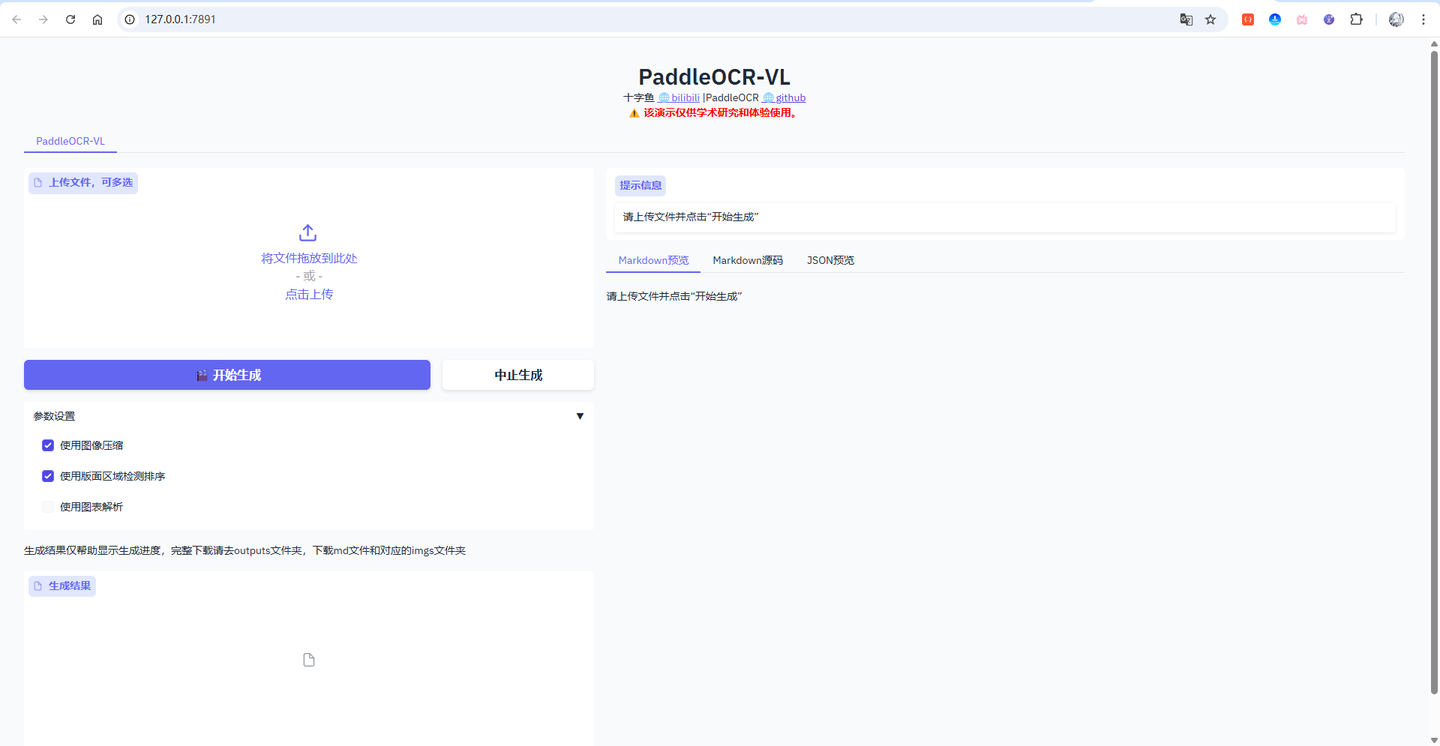Viewport: 1440px width, 746px height.
Task: Open the JSON预览 tab
Action: (x=831, y=259)
